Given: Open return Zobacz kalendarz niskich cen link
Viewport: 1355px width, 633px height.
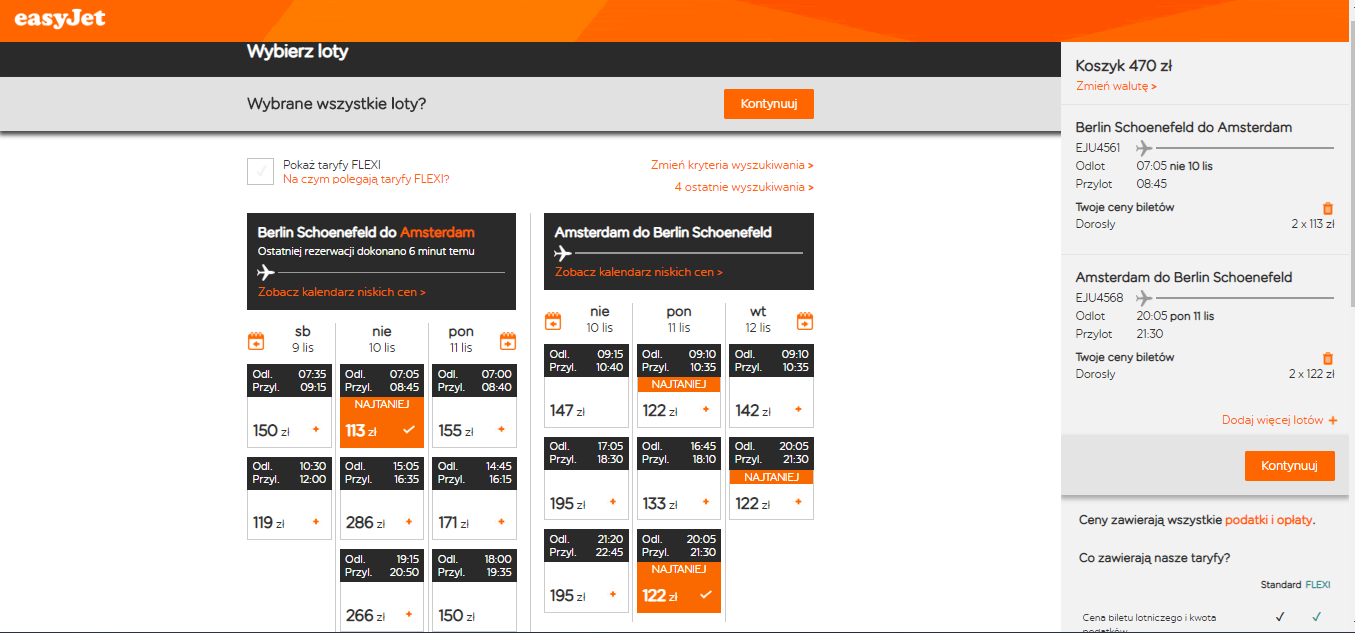Looking at the screenshot, I should pos(639,272).
